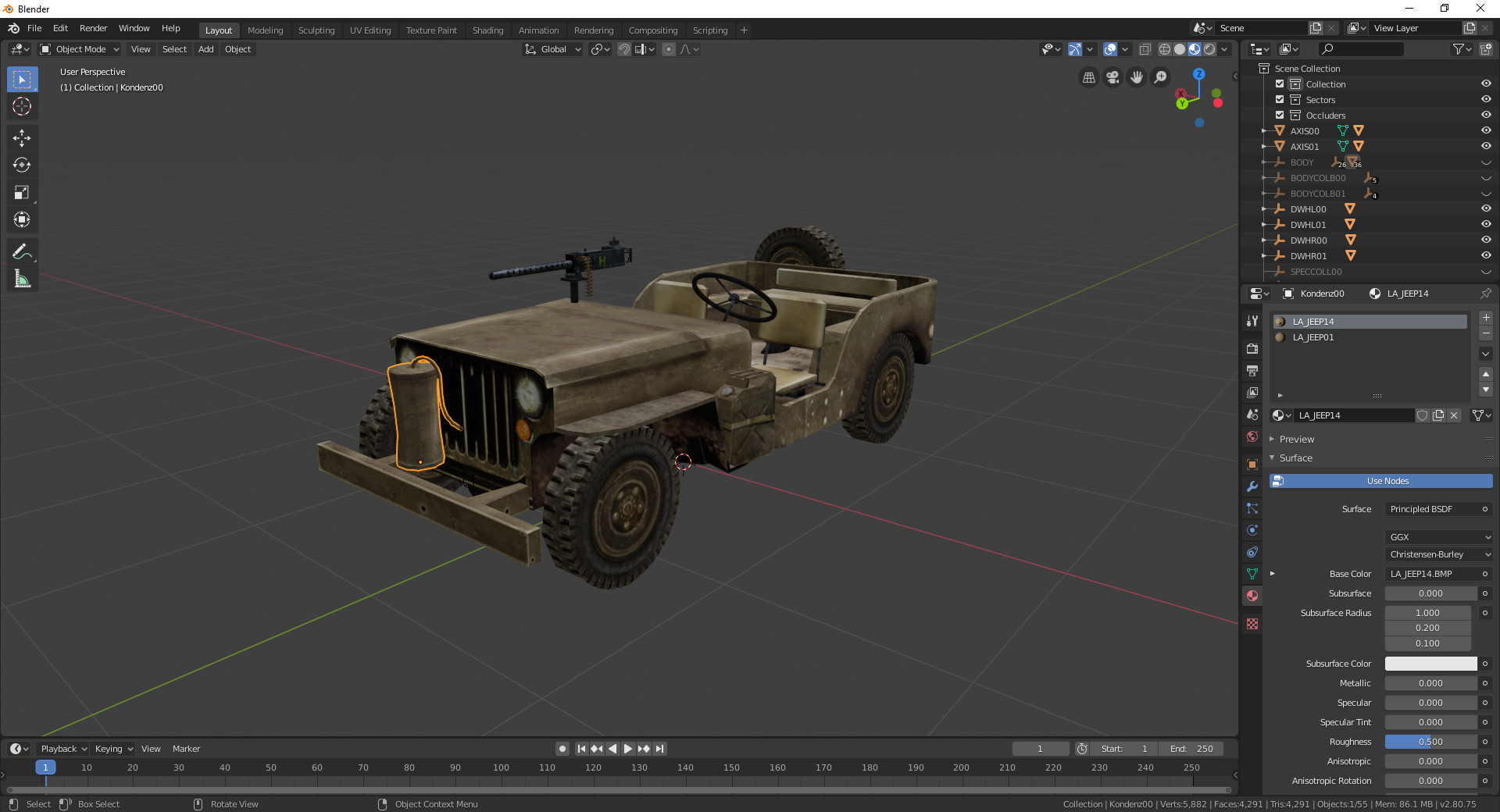Open the World properties tab icon

1252,436
